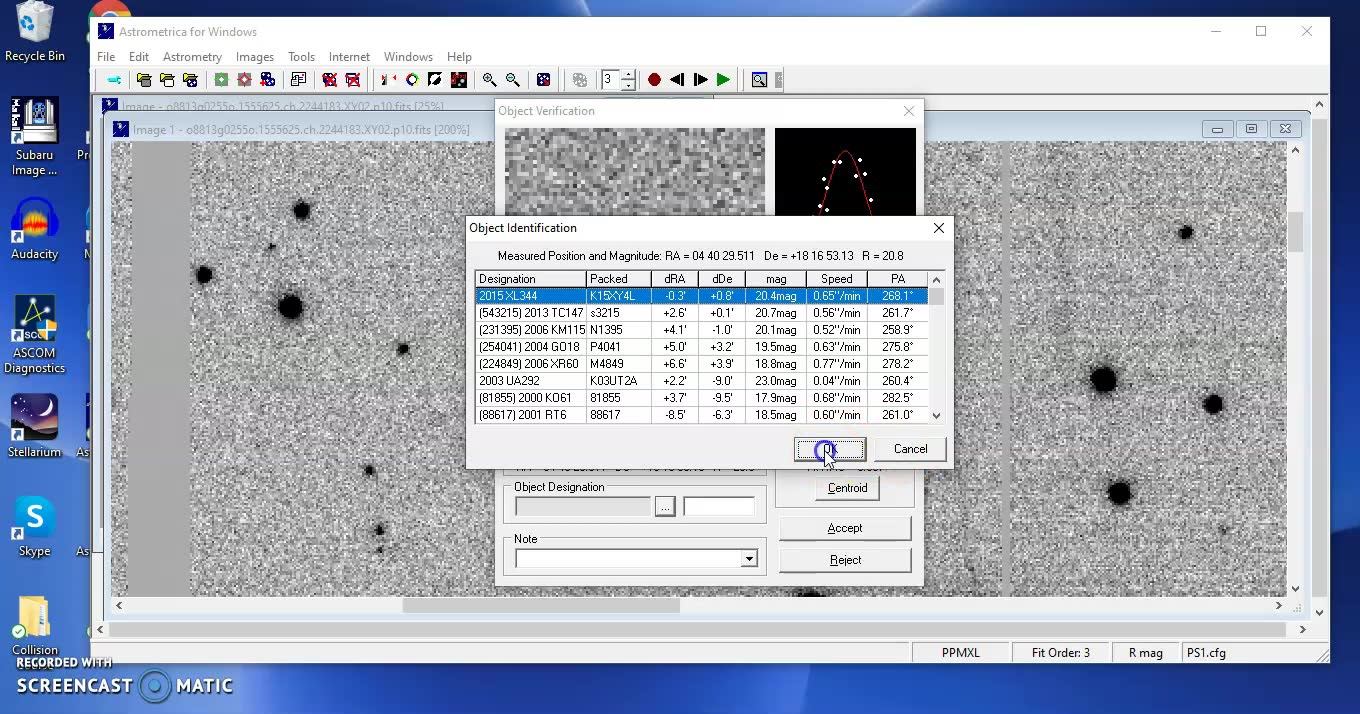Select the (81855) 2000 KO61 row
The width and height of the screenshot is (1360, 714).
[702, 398]
